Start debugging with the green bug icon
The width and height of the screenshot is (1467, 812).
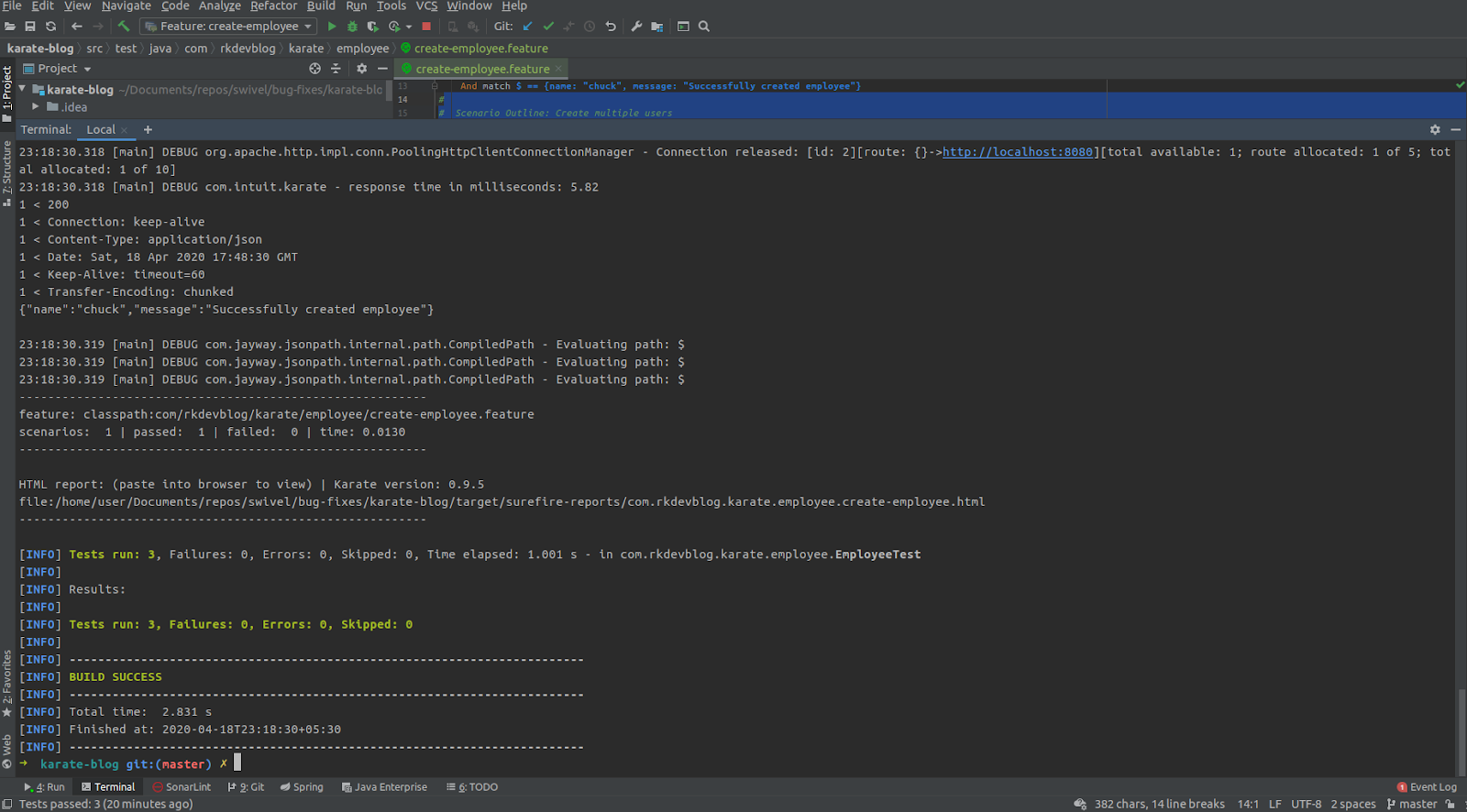pyautogui.click(x=352, y=27)
